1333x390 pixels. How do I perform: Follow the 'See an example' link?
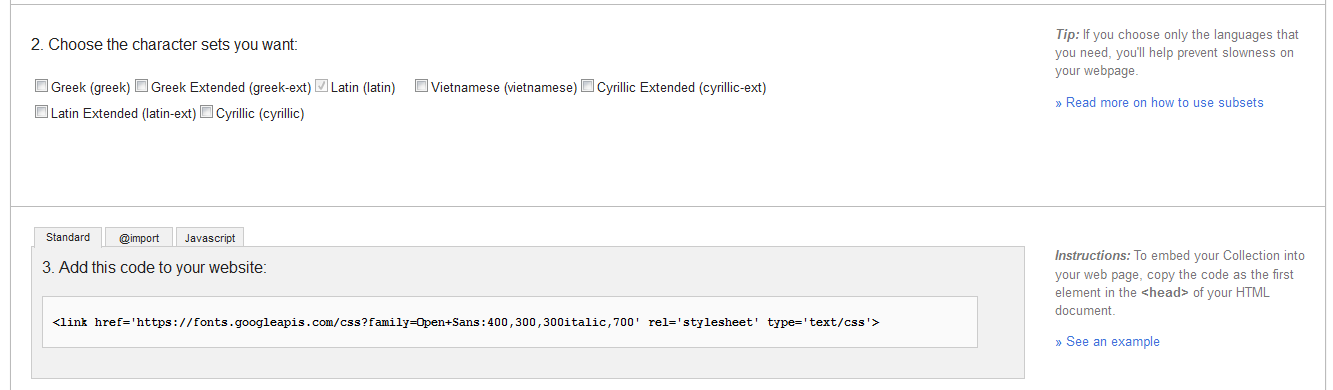tap(1107, 342)
